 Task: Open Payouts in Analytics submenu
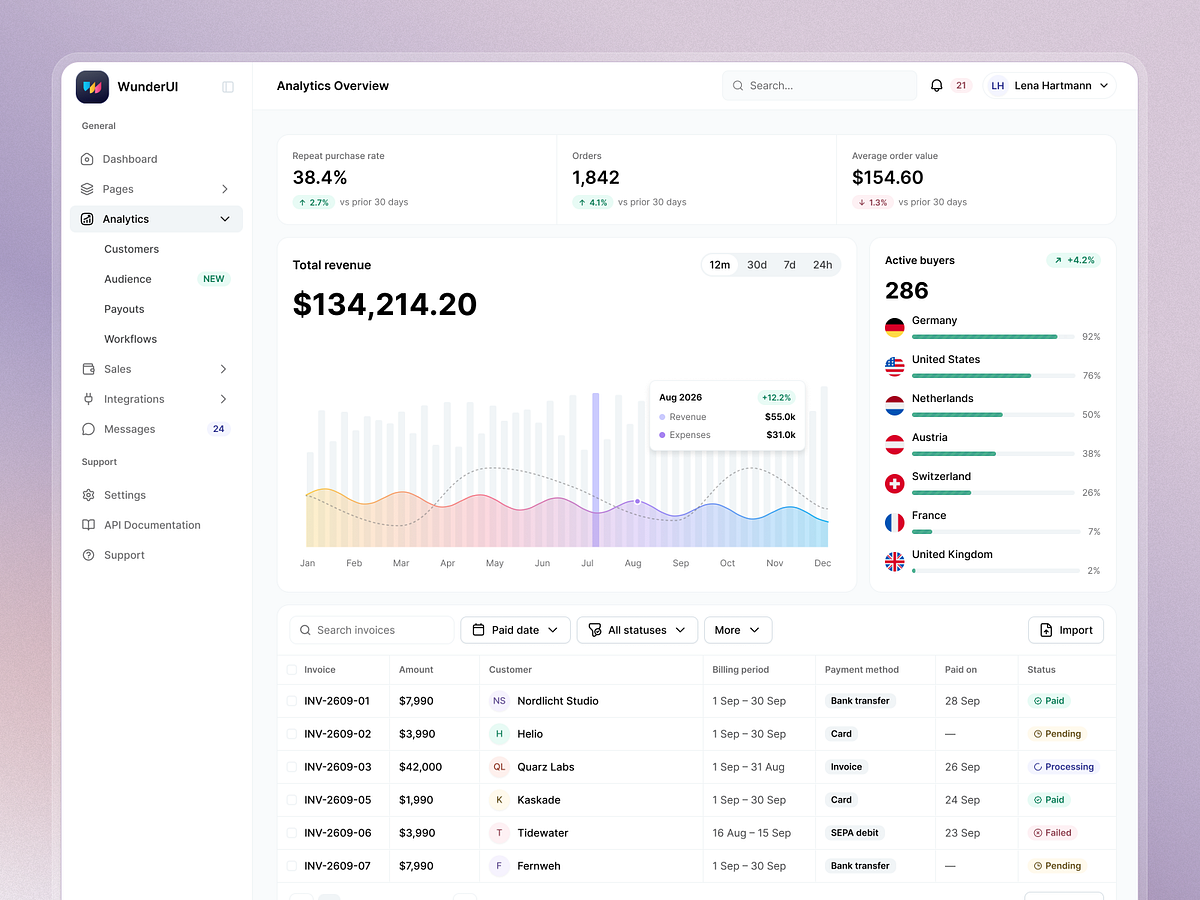(x=124, y=309)
